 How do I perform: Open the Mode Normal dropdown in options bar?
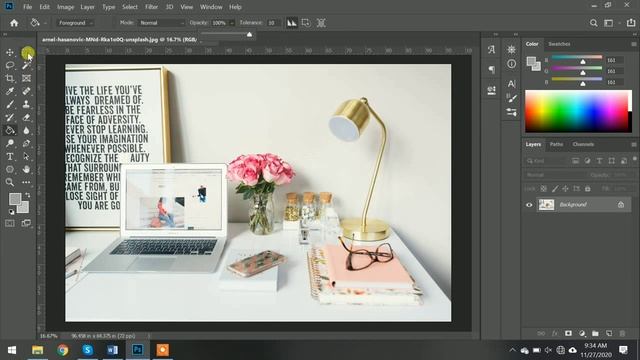click(162, 23)
